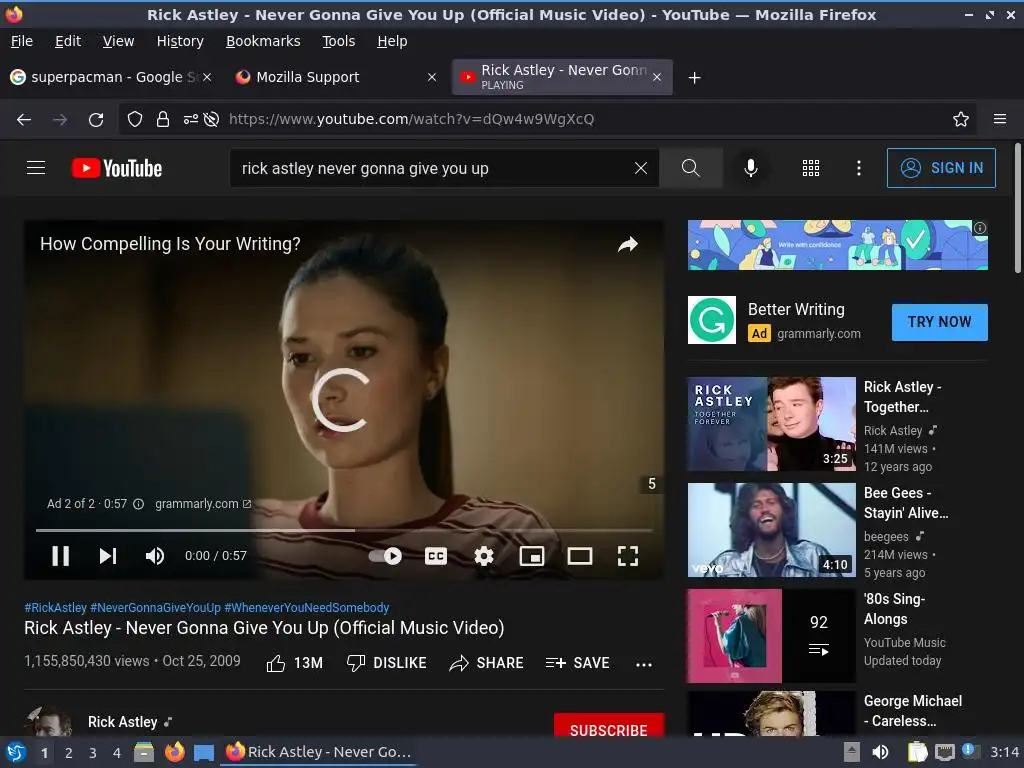Open #RickAstley hashtag link
Image resolution: width=1024 pixels, height=768 pixels.
tap(56, 607)
